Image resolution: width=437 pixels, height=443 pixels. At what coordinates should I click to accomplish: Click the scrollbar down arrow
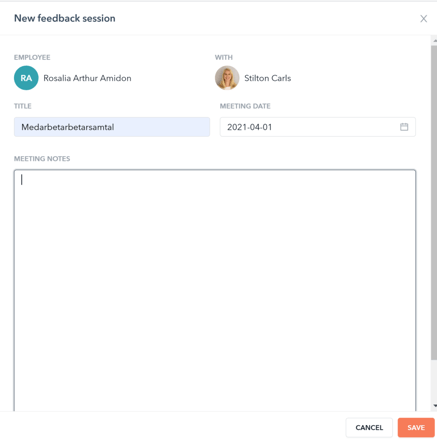435,406
